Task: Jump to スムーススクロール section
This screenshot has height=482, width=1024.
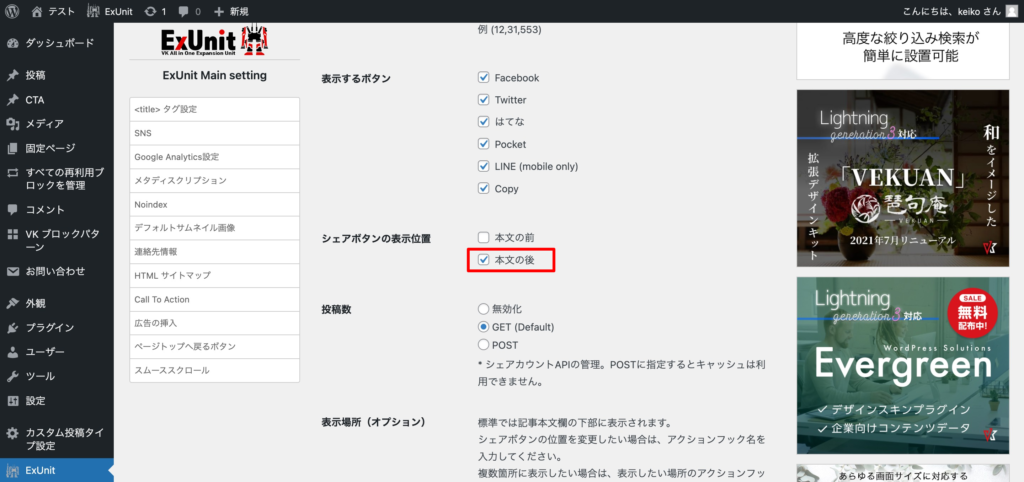Action: click(x=214, y=370)
